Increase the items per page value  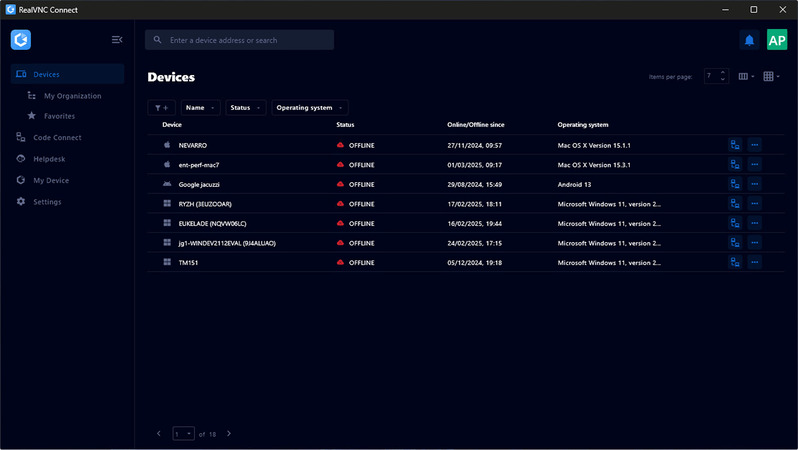pos(723,73)
